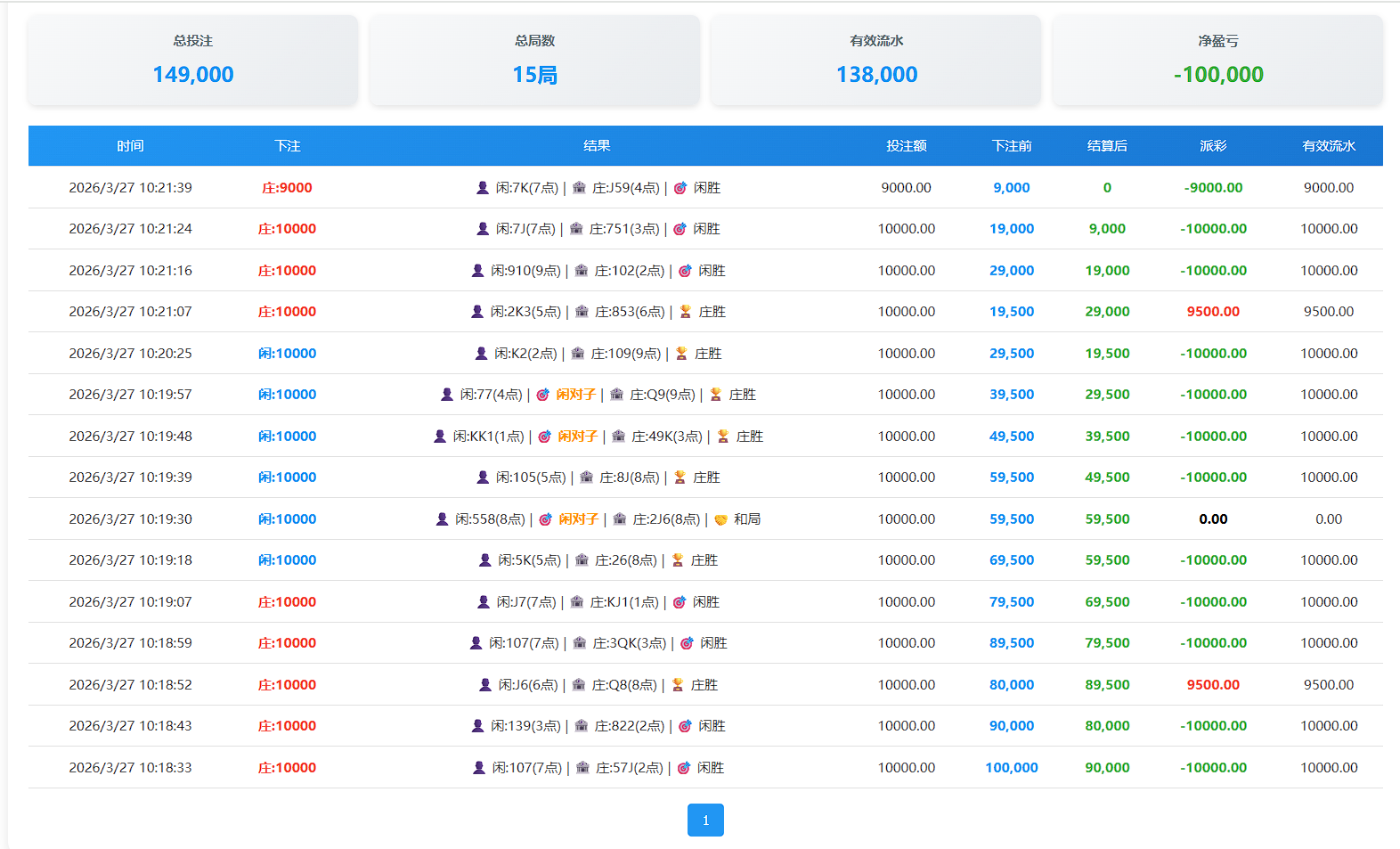Click the orange 闲对子 label at 10:19:30
Image resolution: width=1400 pixels, height=849 pixels.
[578, 519]
